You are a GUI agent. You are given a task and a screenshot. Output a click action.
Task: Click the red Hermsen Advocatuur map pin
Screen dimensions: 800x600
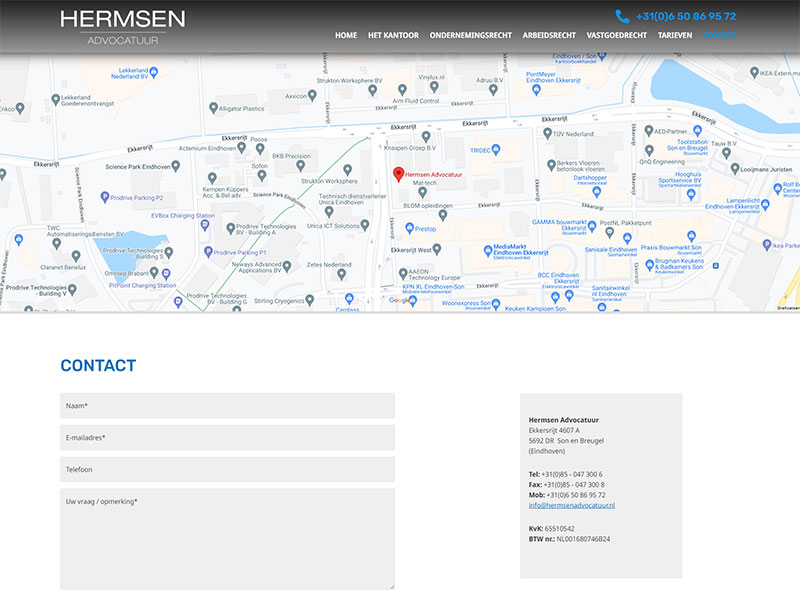pyautogui.click(x=398, y=174)
